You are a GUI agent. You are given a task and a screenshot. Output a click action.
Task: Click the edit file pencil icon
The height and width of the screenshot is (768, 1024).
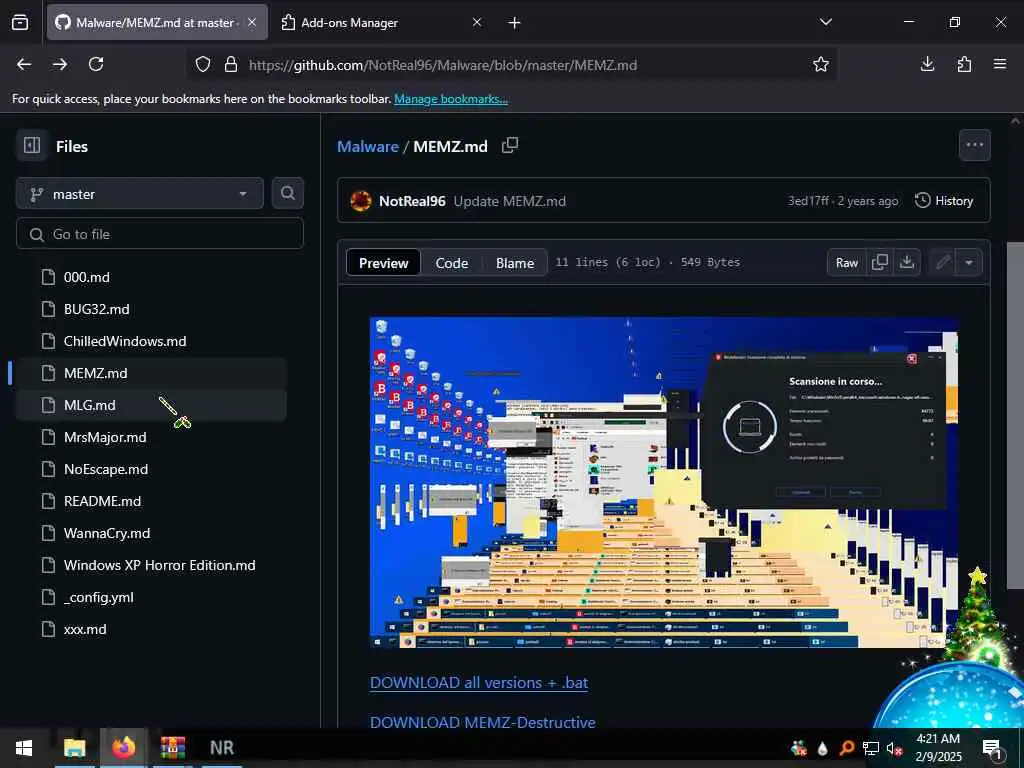point(942,263)
